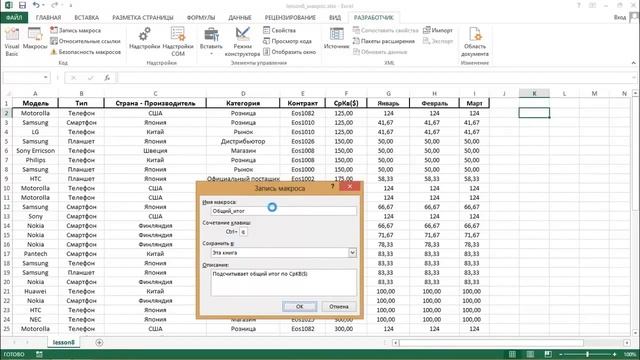The height and width of the screenshot is (360, 640).
Task: Open control Свойства
Action: (x=279, y=30)
